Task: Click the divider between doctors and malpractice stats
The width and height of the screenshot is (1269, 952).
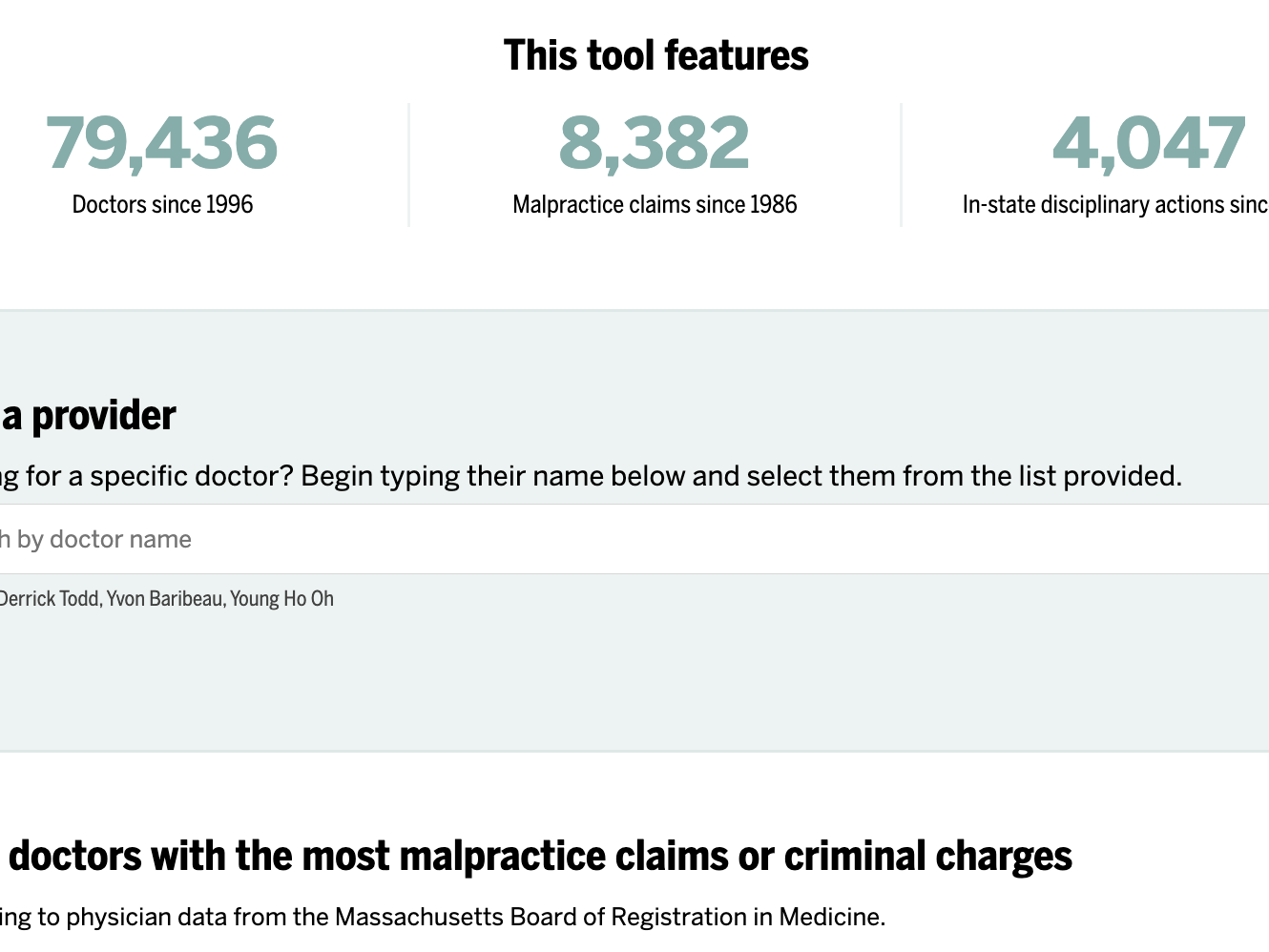Action: point(409,164)
